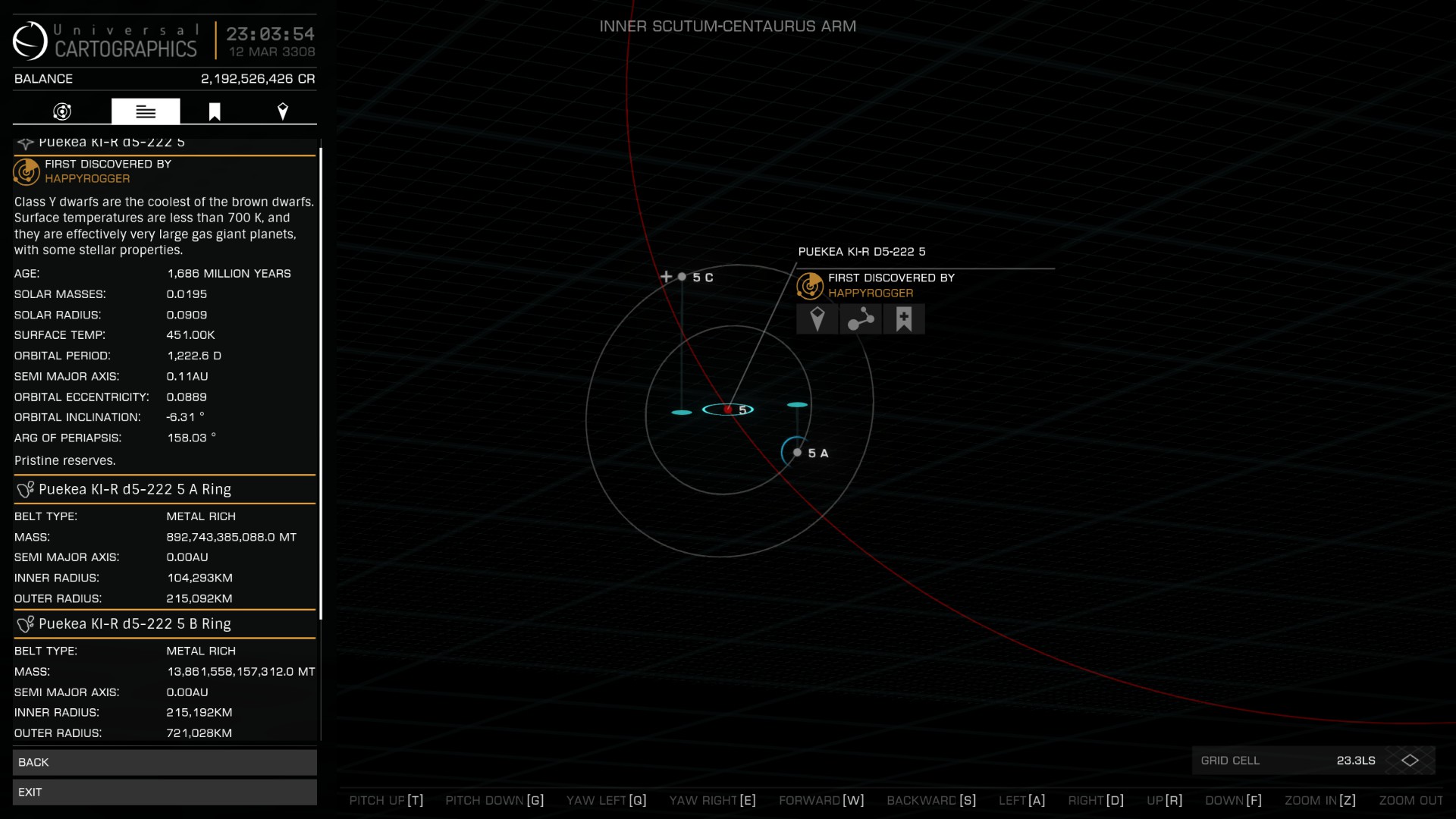Click the BACKWARD [S] control hint
The height and width of the screenshot is (819, 1456).
[x=931, y=800]
